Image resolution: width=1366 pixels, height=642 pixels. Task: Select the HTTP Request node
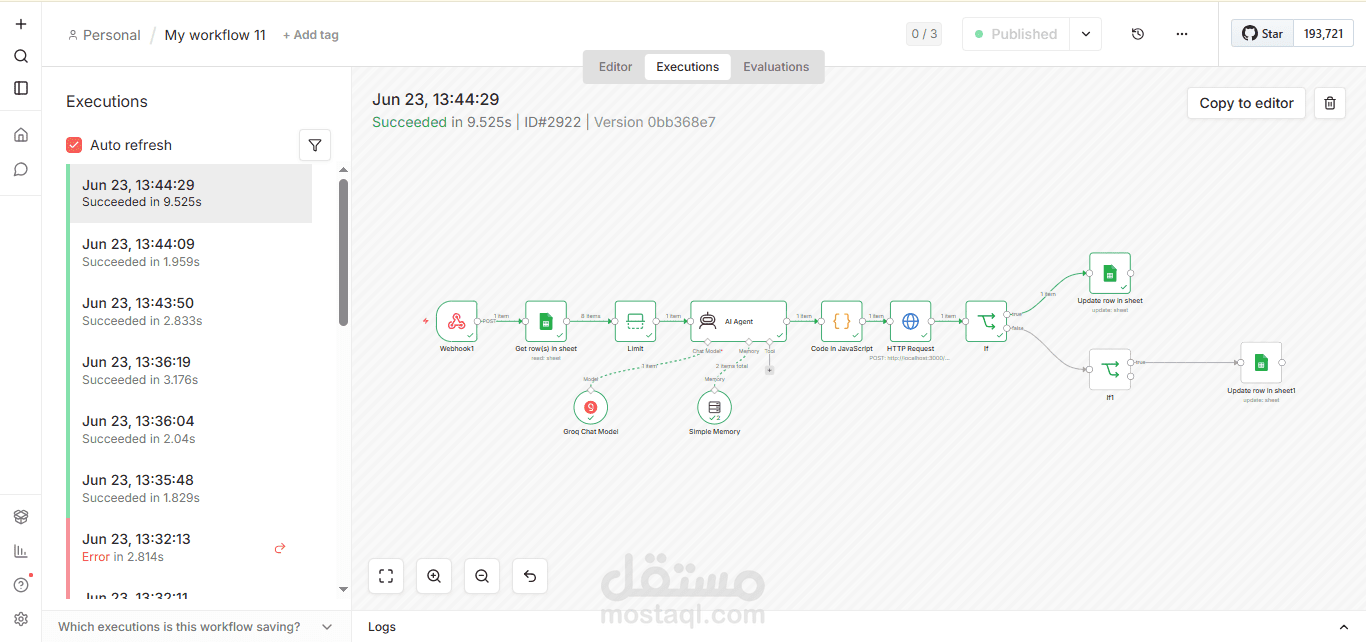pyautogui.click(x=910, y=321)
